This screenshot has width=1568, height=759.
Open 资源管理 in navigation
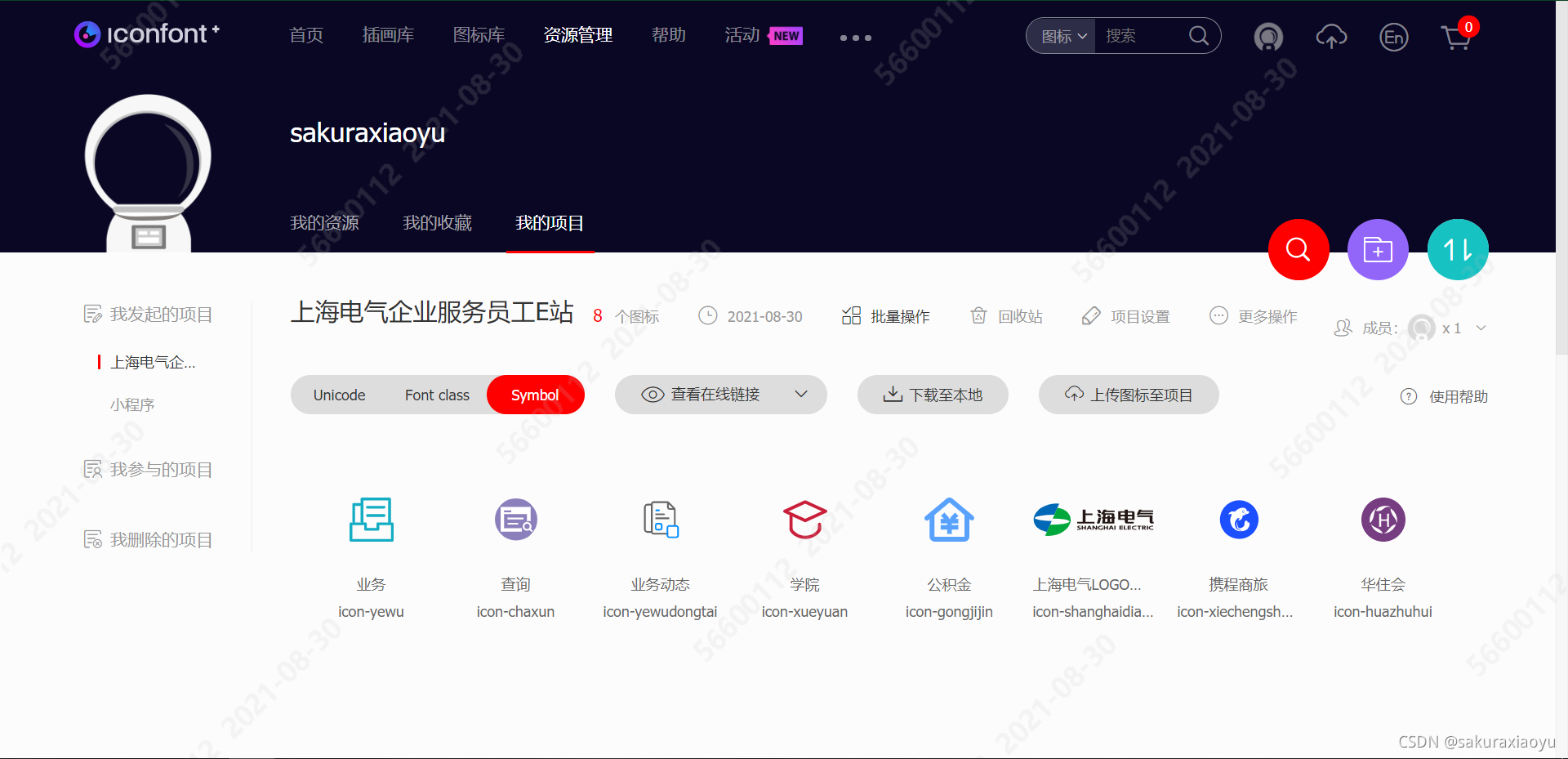578,35
